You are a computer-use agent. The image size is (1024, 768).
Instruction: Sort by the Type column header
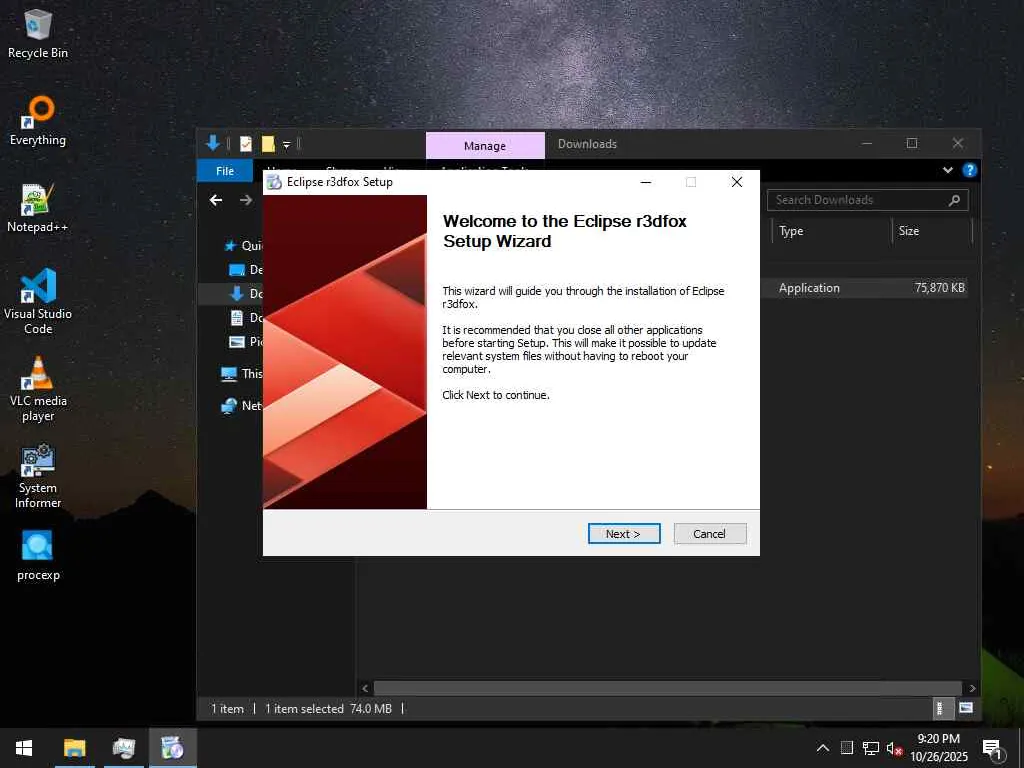[x=832, y=231]
